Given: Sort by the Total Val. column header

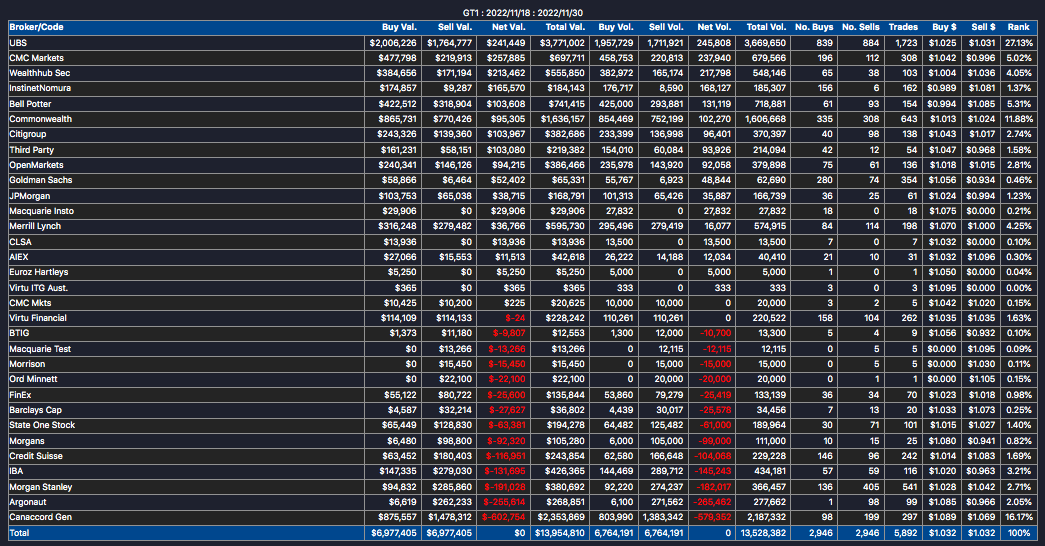Looking at the screenshot, I should (565, 27).
